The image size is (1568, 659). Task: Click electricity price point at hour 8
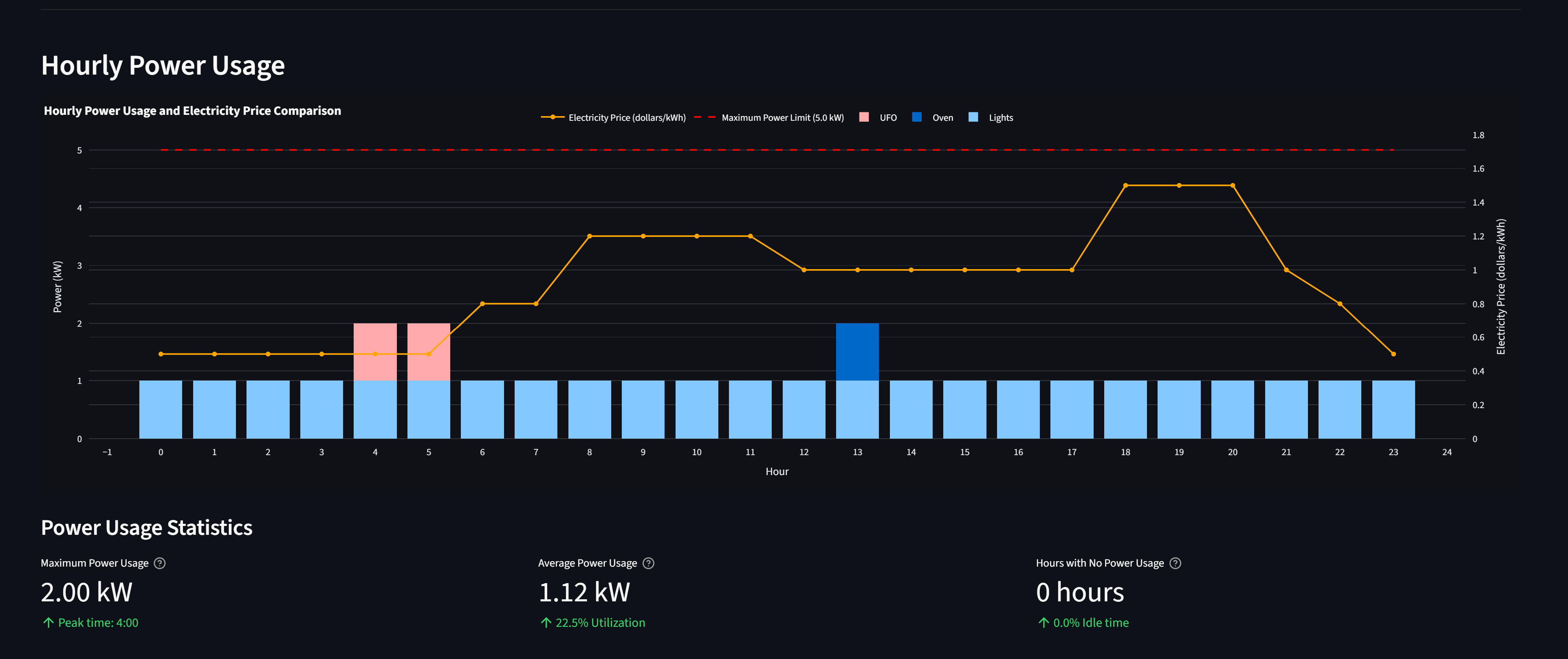click(x=589, y=236)
